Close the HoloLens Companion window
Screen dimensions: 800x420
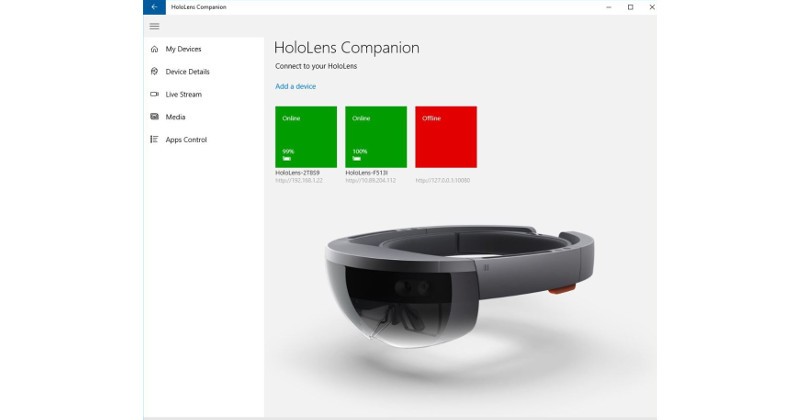pos(652,7)
